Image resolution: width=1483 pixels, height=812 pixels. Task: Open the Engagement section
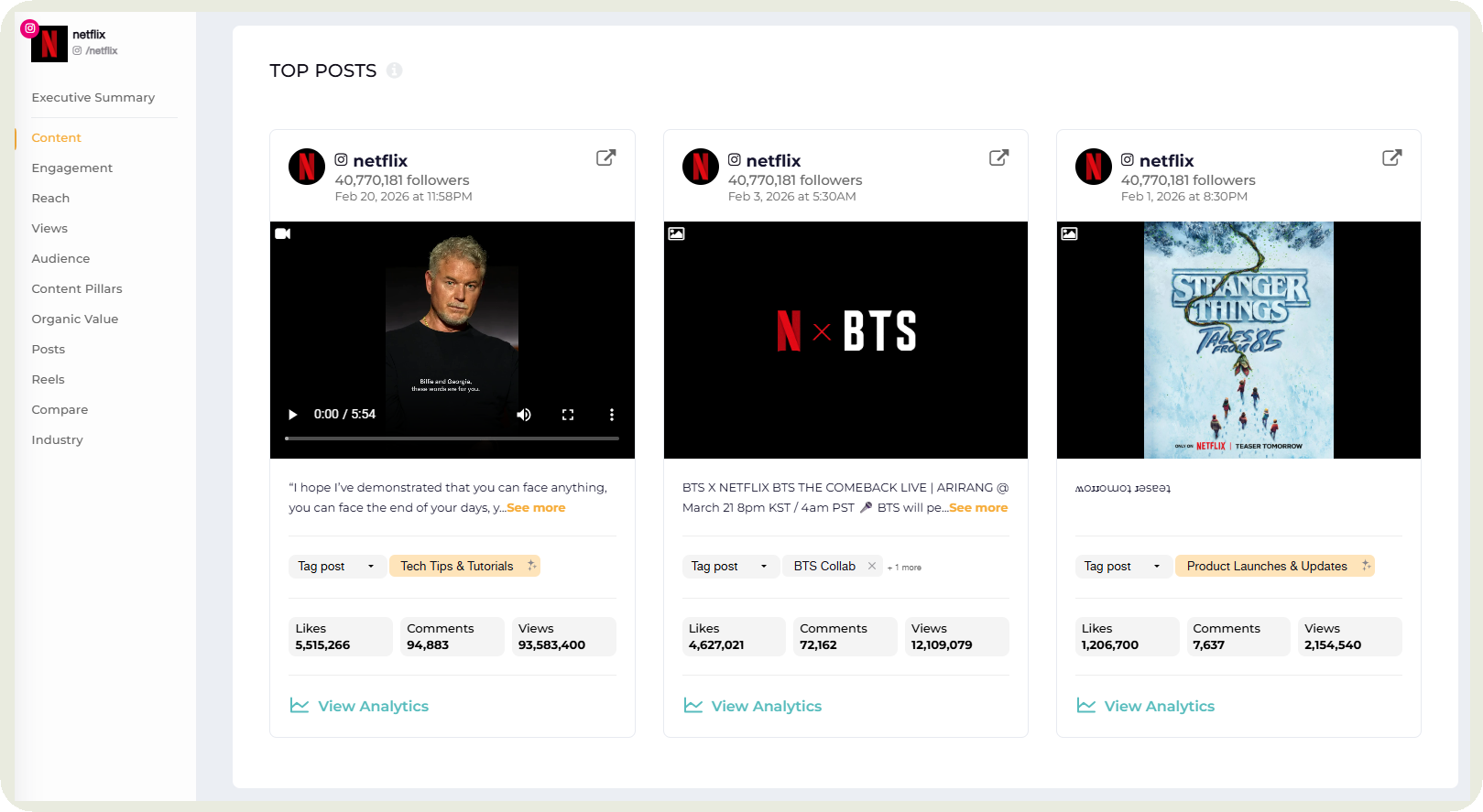click(72, 168)
